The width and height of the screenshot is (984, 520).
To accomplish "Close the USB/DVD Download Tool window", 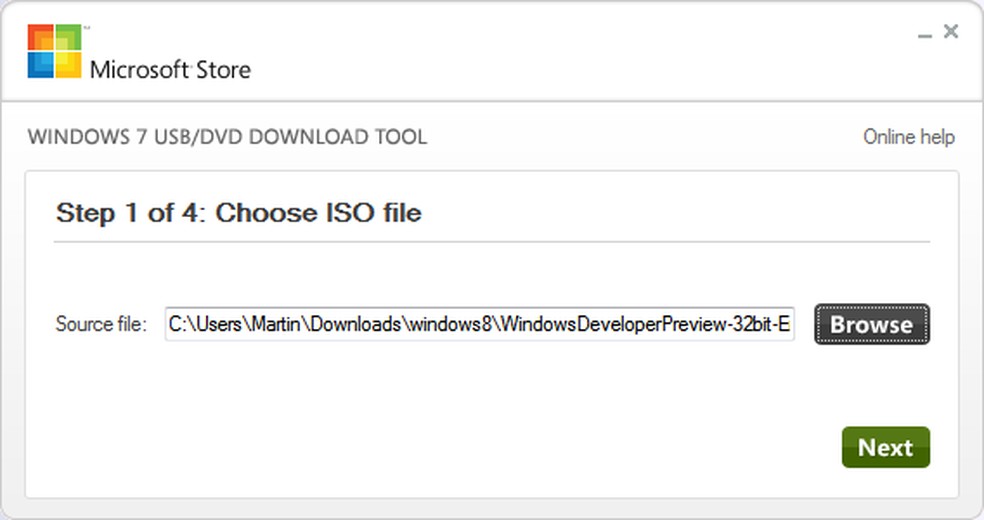I will (x=951, y=31).
